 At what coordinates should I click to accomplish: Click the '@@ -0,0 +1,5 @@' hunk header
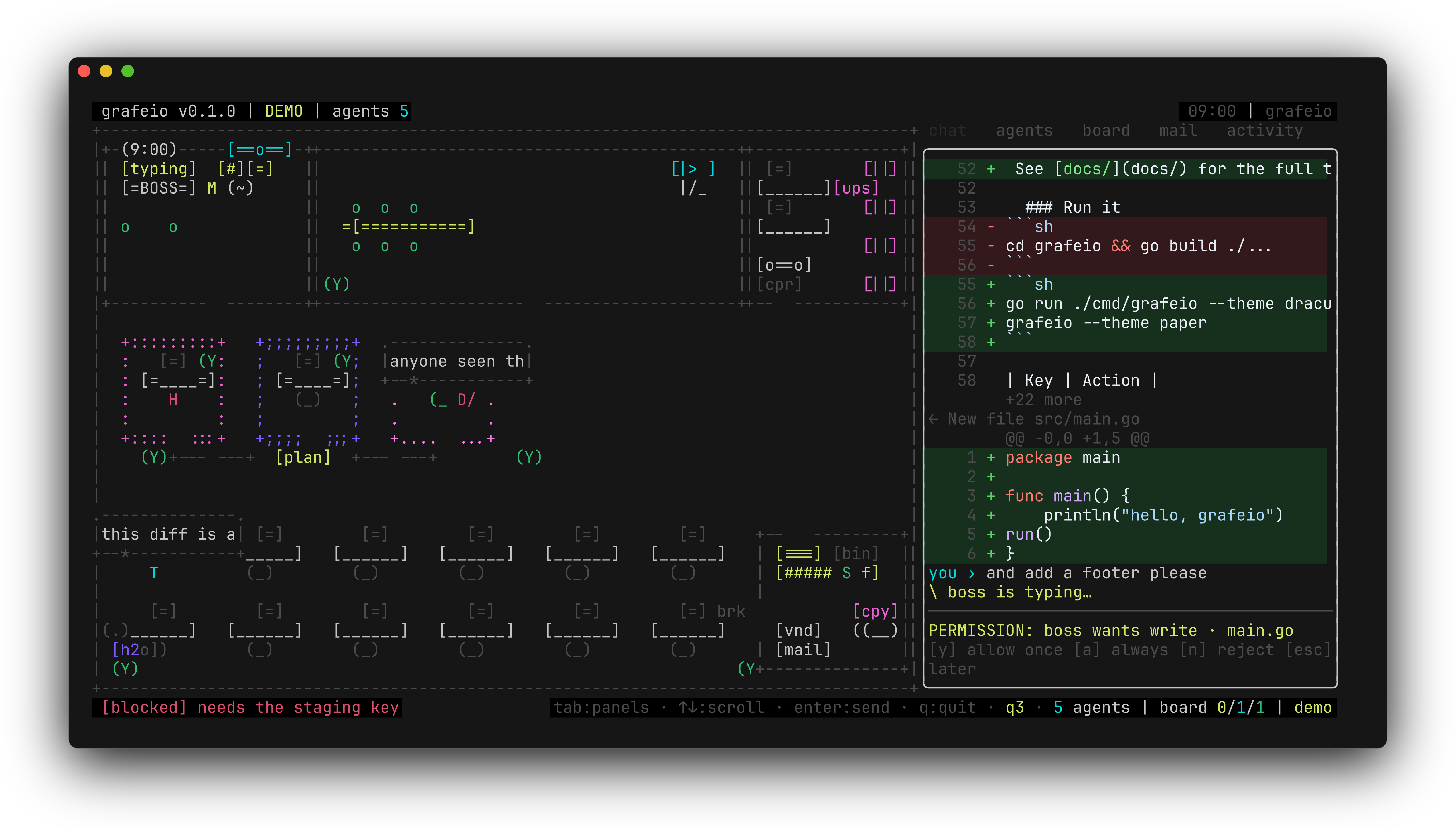pyautogui.click(x=1077, y=439)
